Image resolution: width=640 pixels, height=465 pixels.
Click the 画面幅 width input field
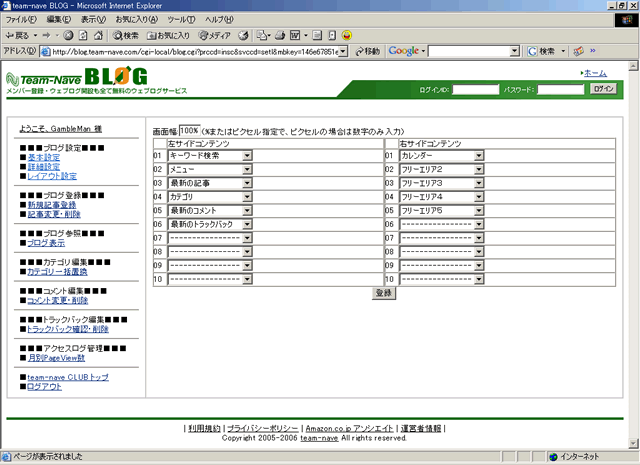tap(189, 131)
